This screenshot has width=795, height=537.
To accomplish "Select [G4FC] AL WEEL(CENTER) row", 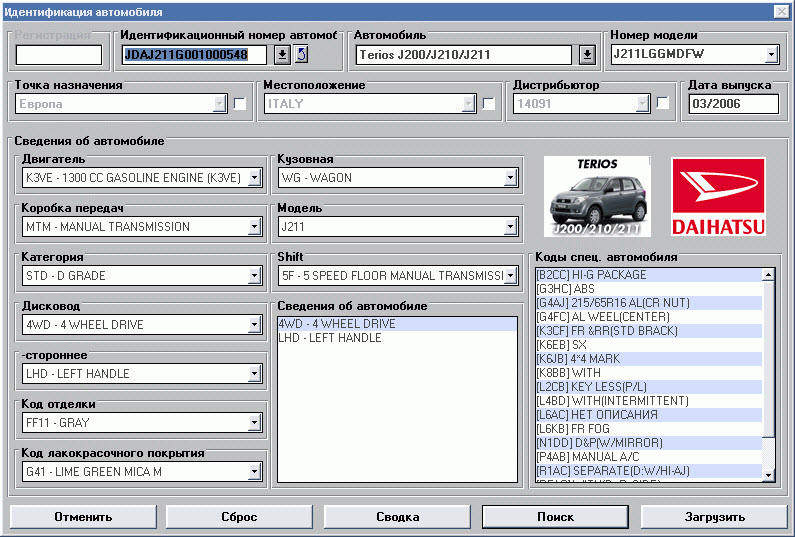I will [648, 317].
